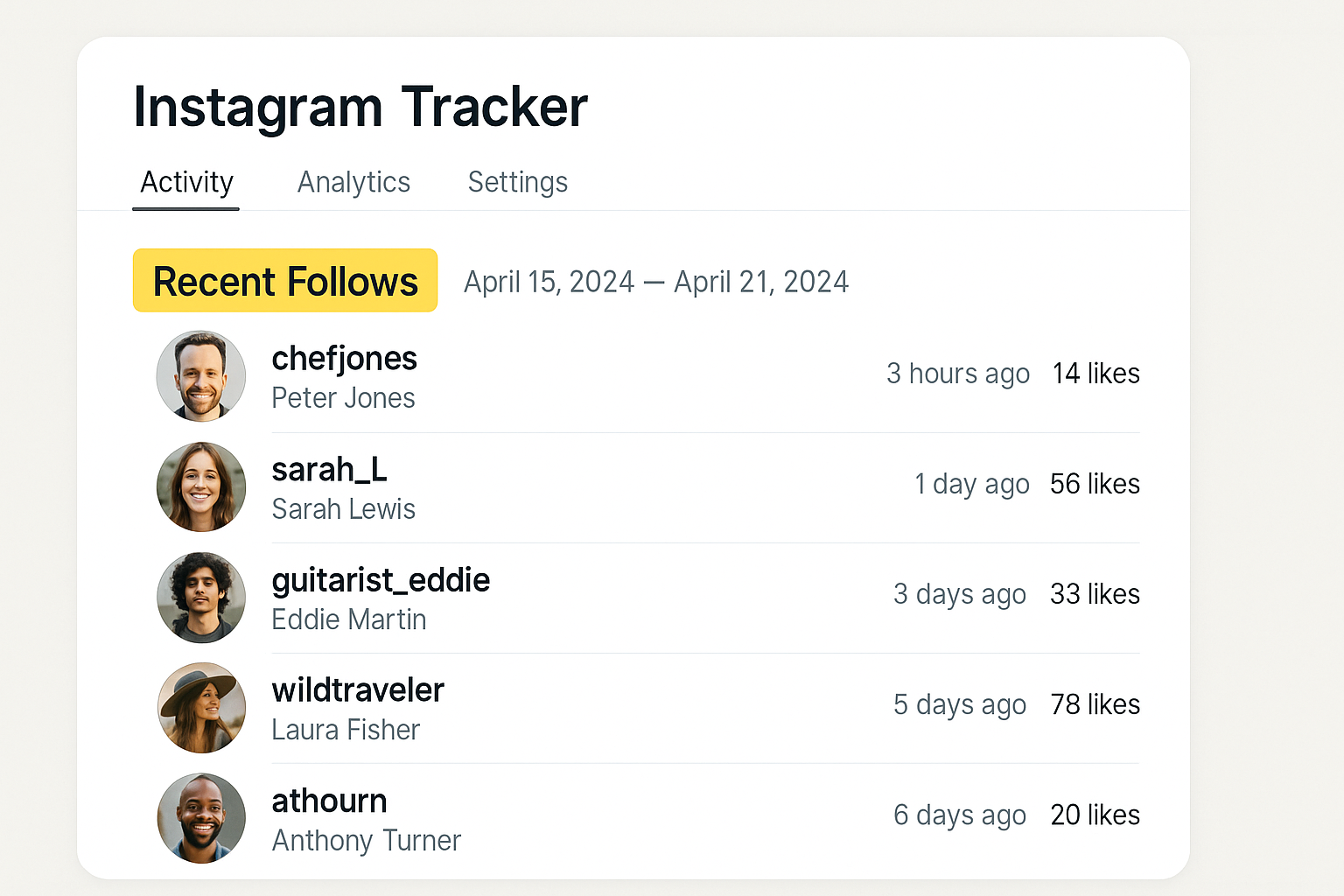Open athourn's avatar image

pyautogui.click(x=201, y=817)
